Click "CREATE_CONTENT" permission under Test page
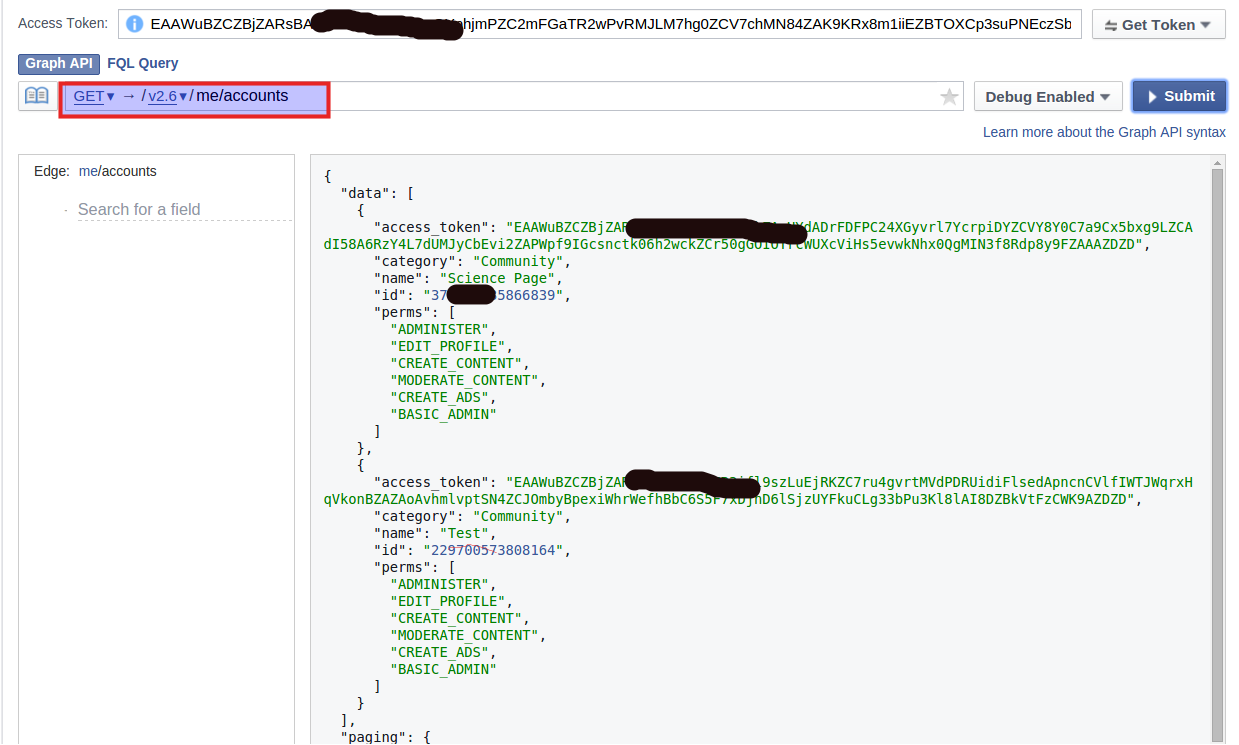1239x745 pixels. (457, 618)
